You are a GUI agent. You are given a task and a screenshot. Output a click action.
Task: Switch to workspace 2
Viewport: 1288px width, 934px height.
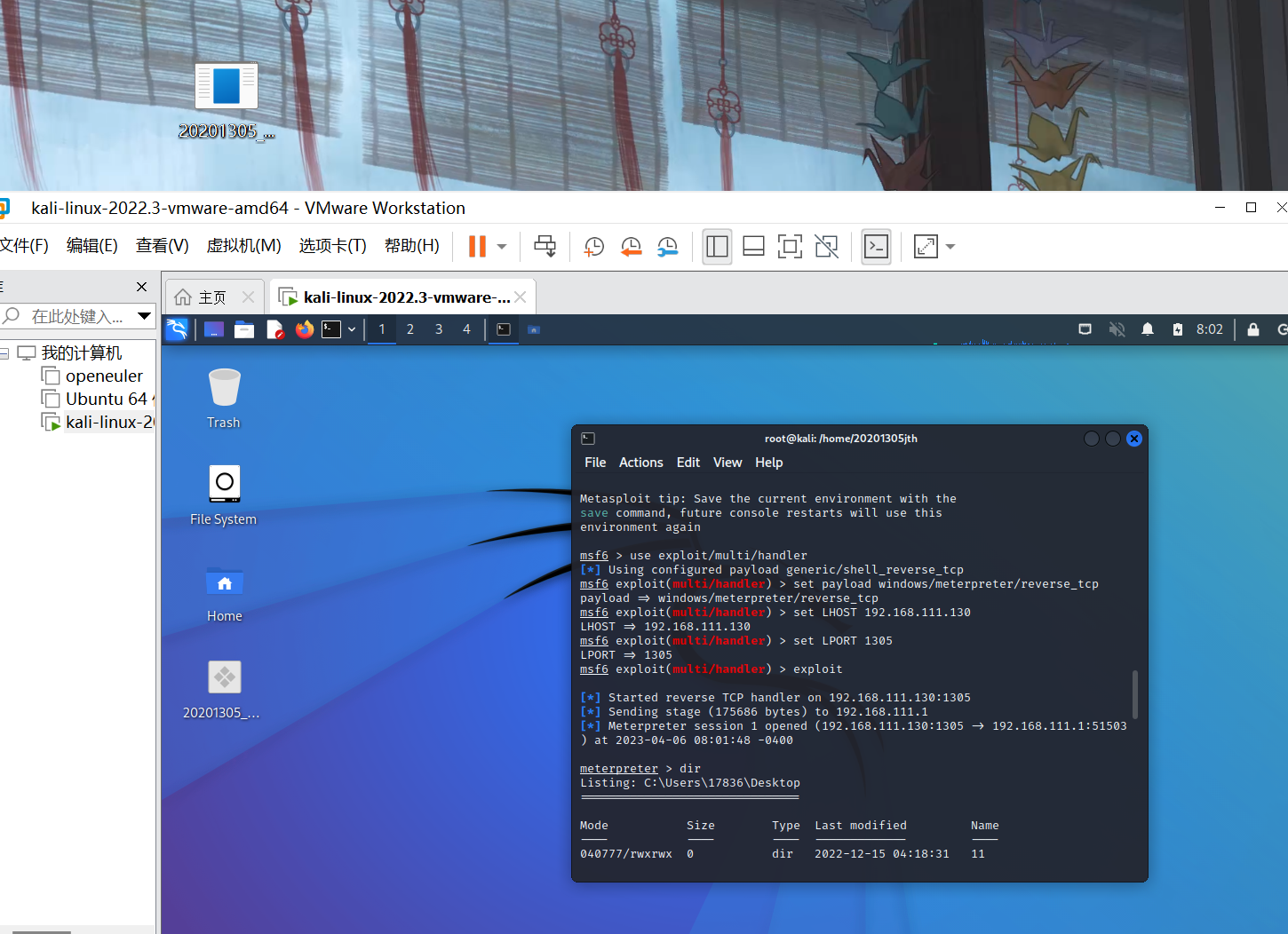(x=410, y=329)
